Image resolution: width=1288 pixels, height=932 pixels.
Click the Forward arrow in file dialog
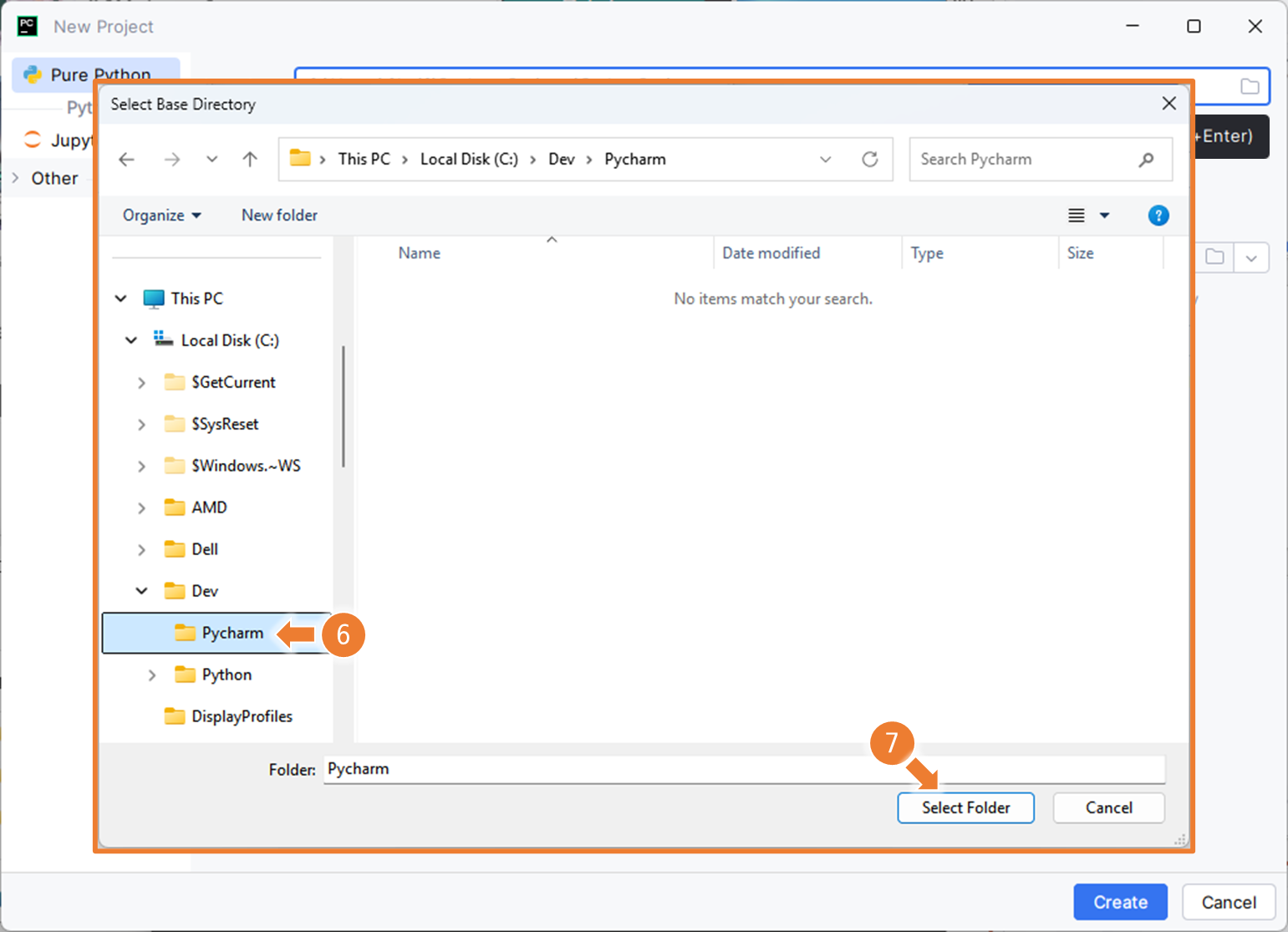click(x=172, y=159)
